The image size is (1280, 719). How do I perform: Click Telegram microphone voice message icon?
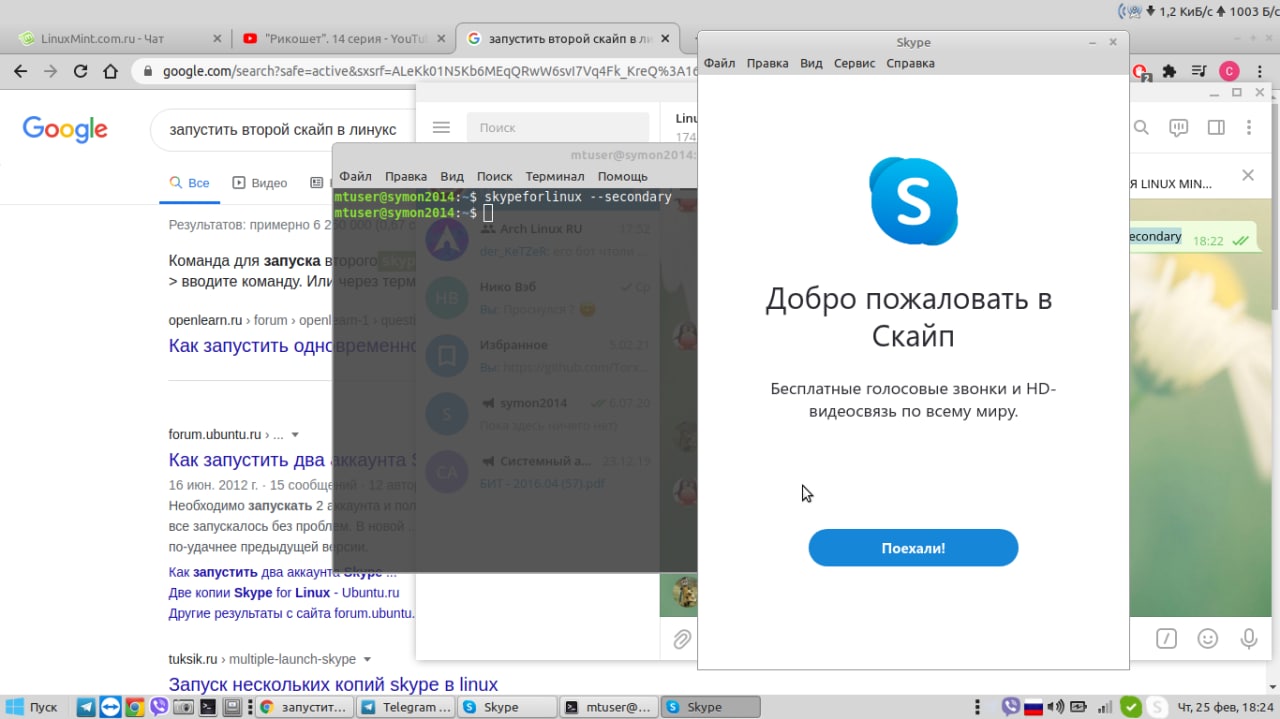[1248, 638]
